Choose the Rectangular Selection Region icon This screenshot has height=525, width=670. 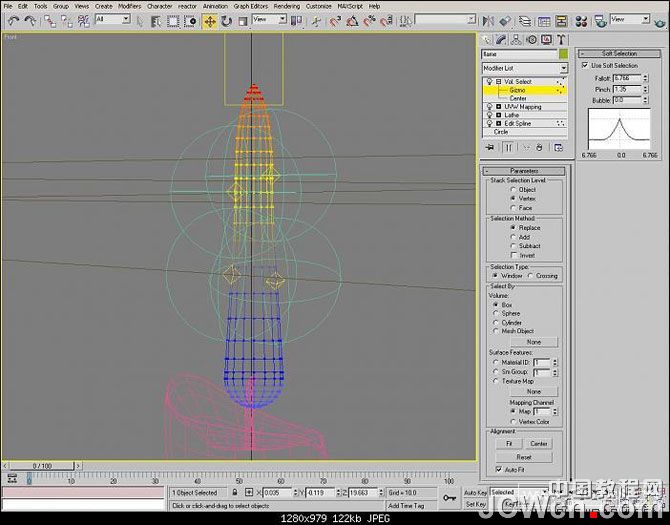[173, 21]
